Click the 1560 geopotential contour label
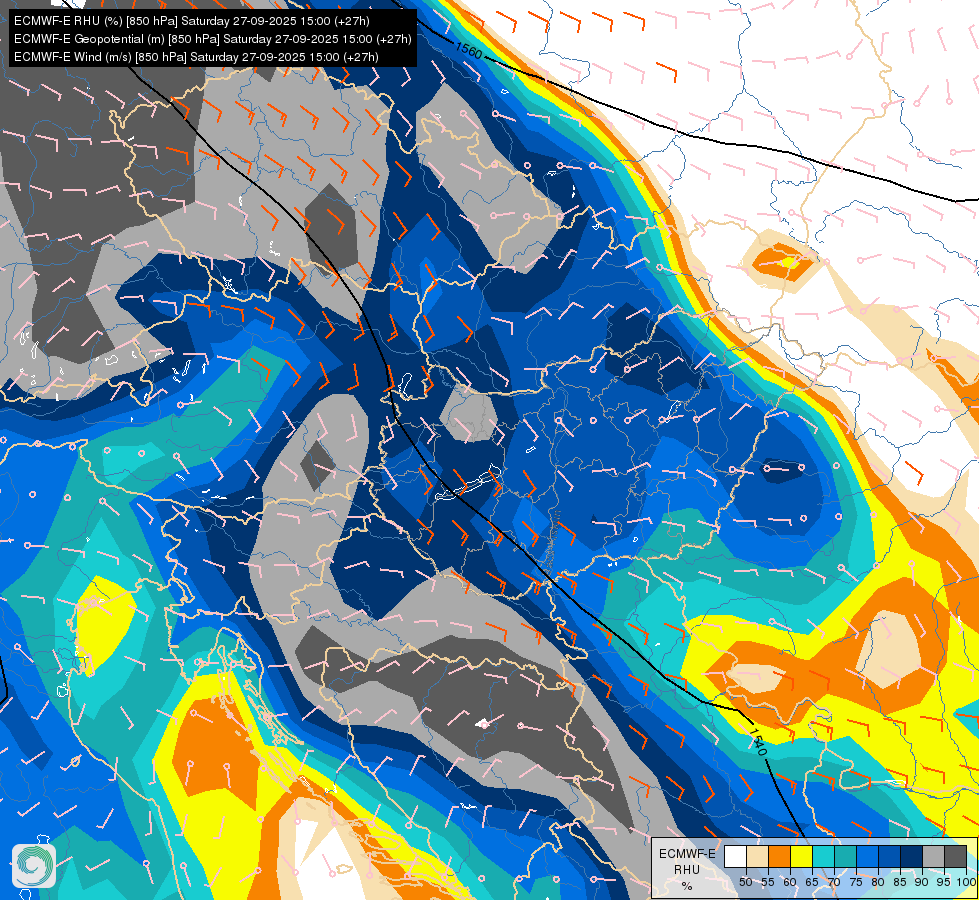979x900 pixels. 468,50
